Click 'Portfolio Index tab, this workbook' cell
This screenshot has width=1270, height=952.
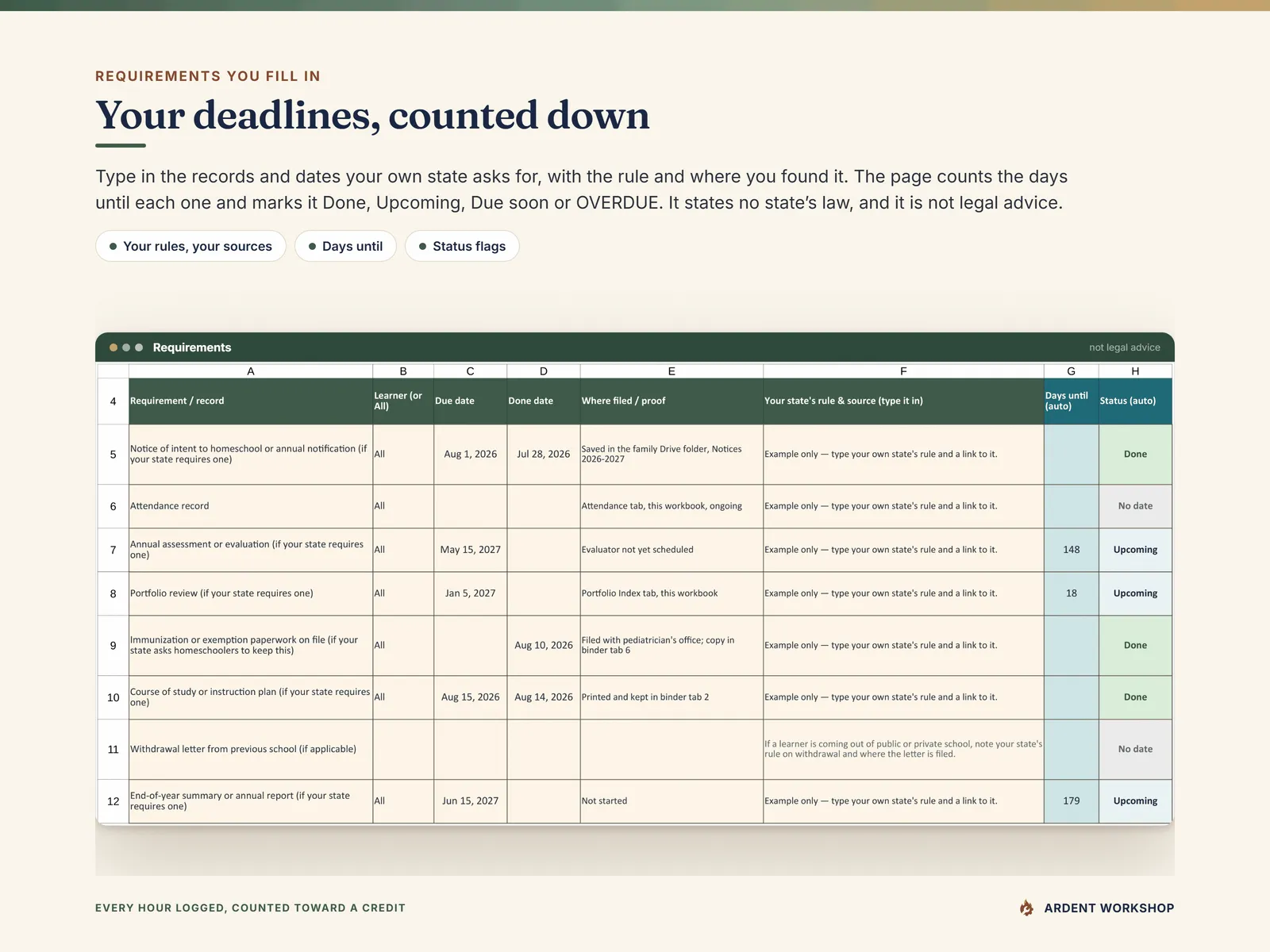pos(672,593)
